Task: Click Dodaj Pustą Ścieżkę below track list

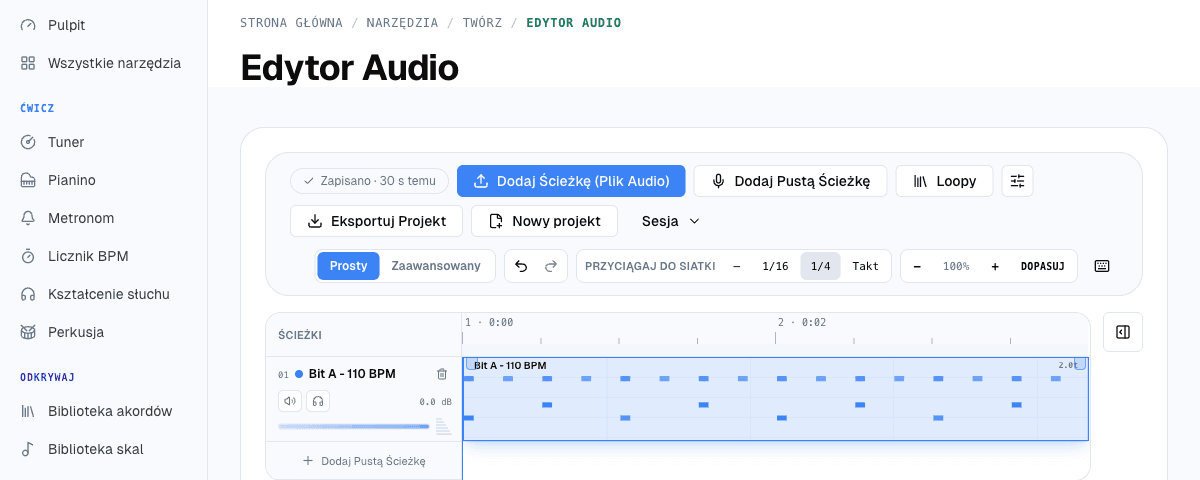Action: (364, 461)
